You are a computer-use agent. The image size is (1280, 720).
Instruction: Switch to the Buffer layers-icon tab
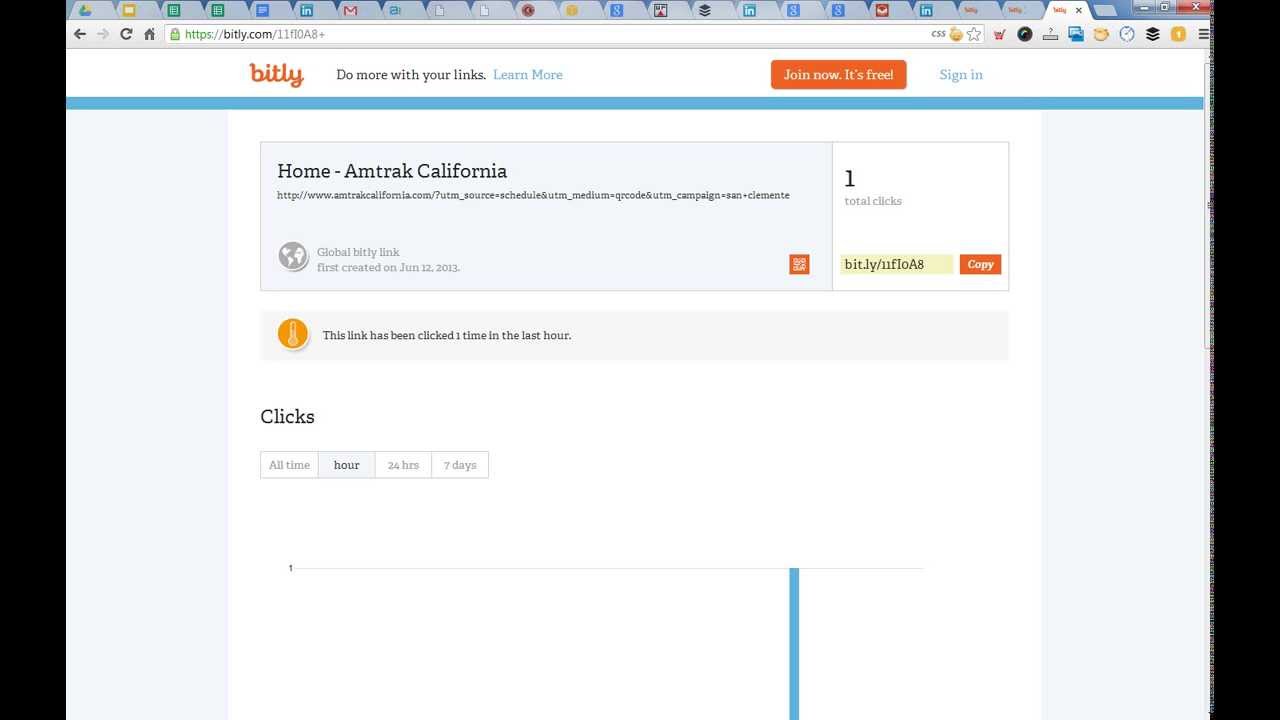(x=705, y=10)
